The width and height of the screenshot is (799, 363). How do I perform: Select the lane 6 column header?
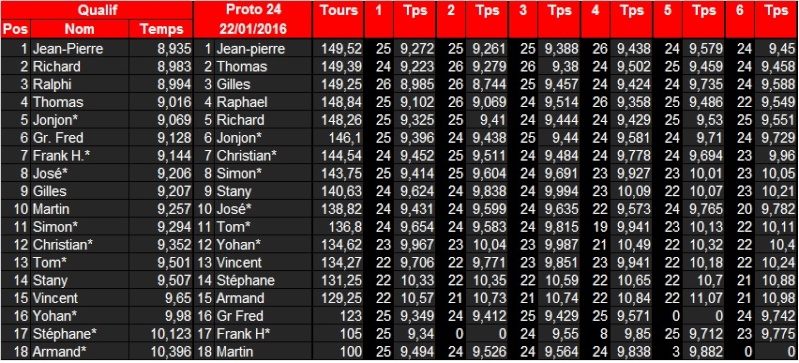[740, 19]
